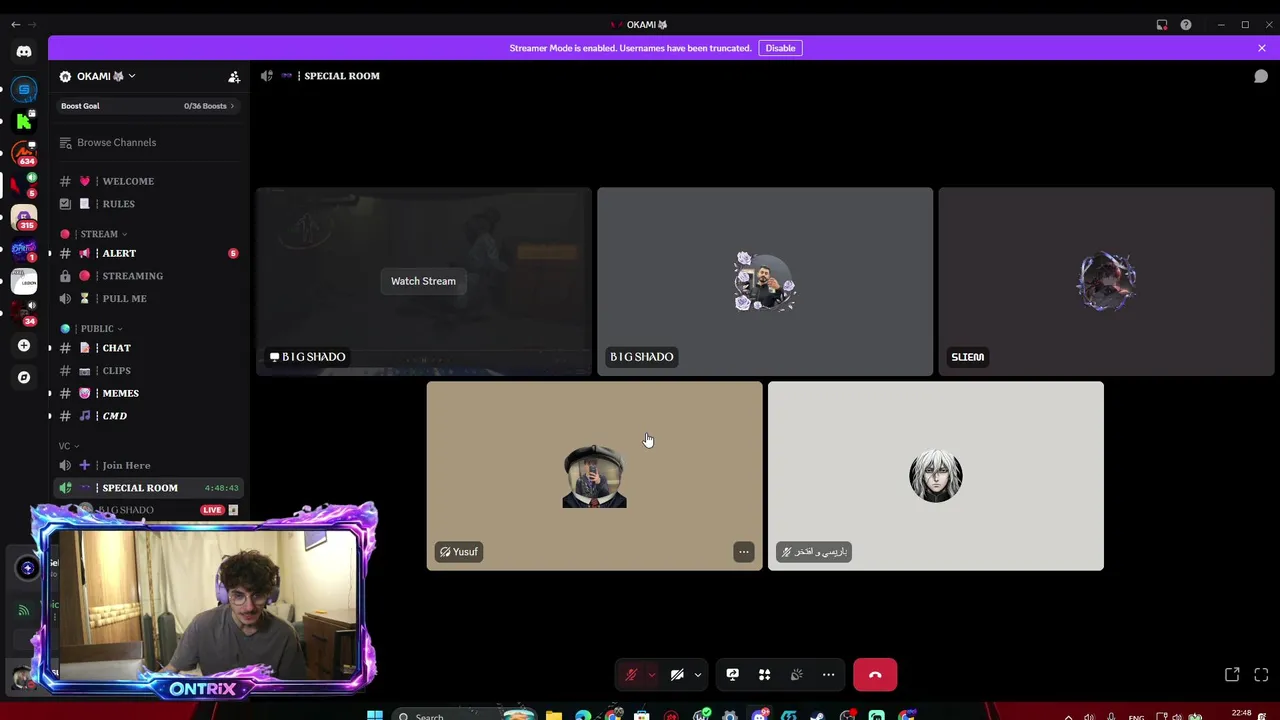Open server icon with 315 badge
1280x720 pixels.
(x=24, y=217)
